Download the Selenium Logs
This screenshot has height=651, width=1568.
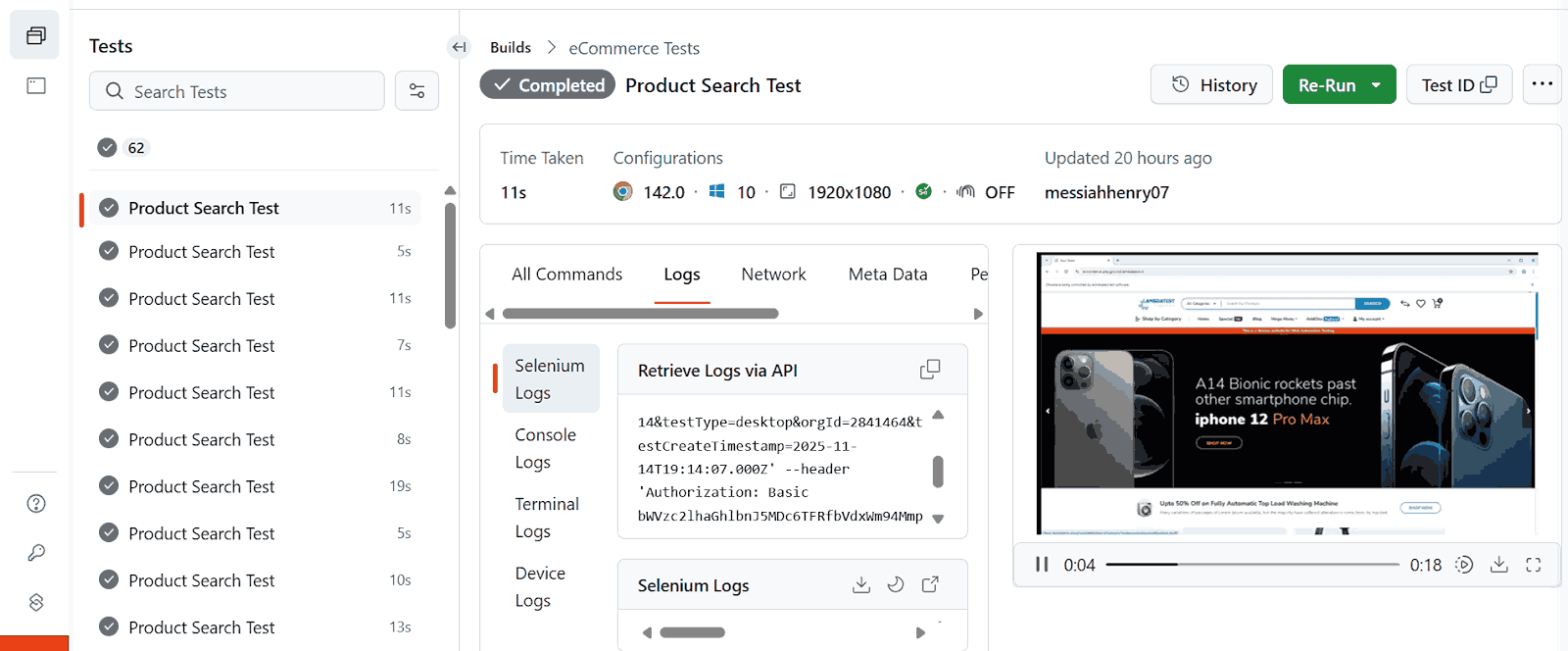(861, 585)
